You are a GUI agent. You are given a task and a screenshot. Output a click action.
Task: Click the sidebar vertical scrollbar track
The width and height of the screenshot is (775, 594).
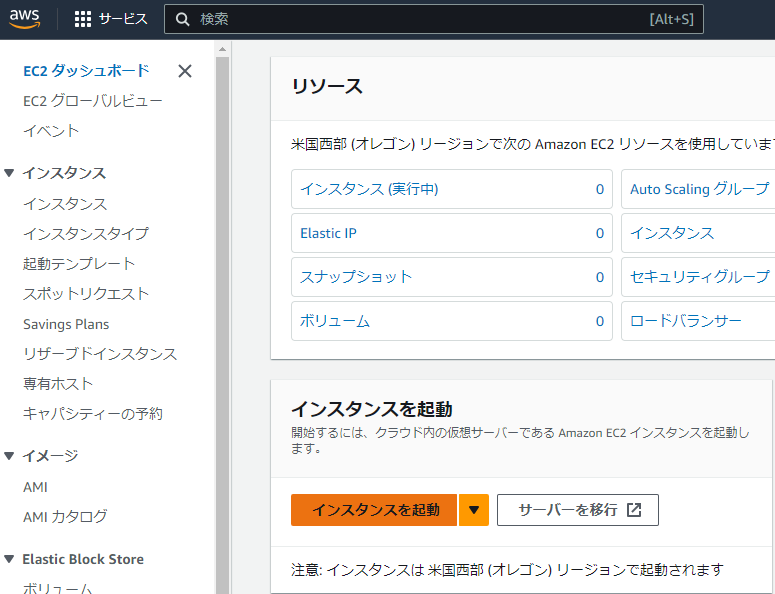click(222, 325)
